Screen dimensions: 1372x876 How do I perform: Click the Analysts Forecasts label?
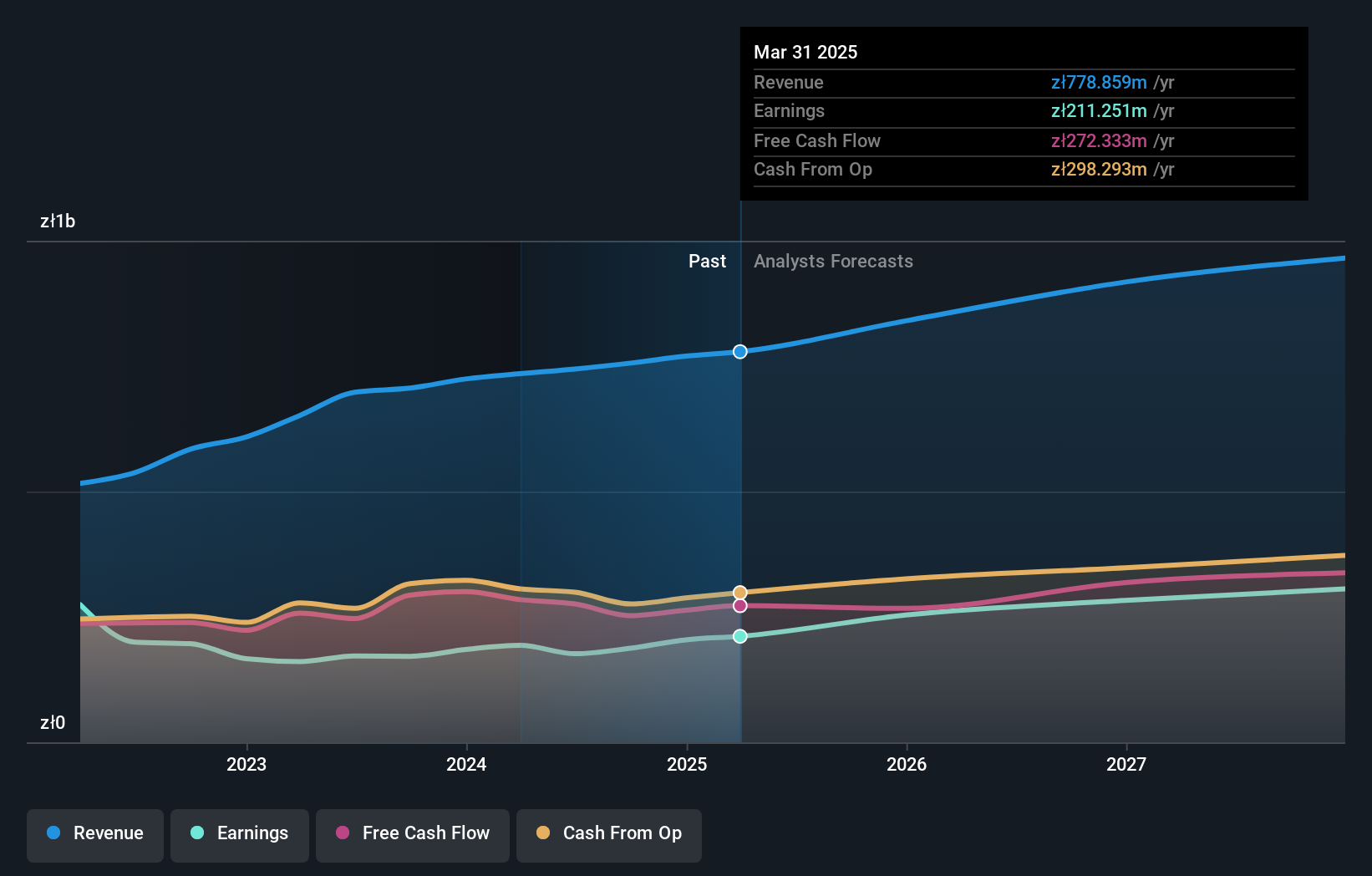point(832,261)
